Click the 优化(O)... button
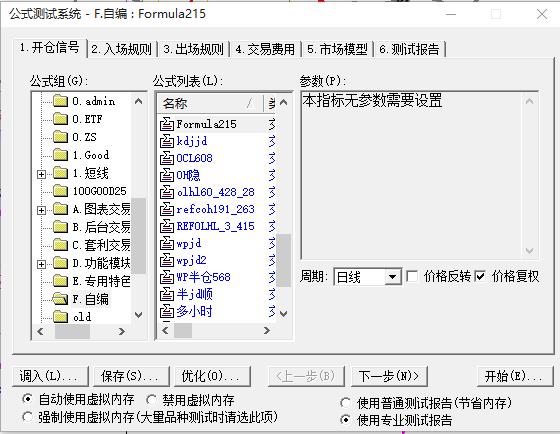The width and height of the screenshot is (560, 434). [x=212, y=376]
